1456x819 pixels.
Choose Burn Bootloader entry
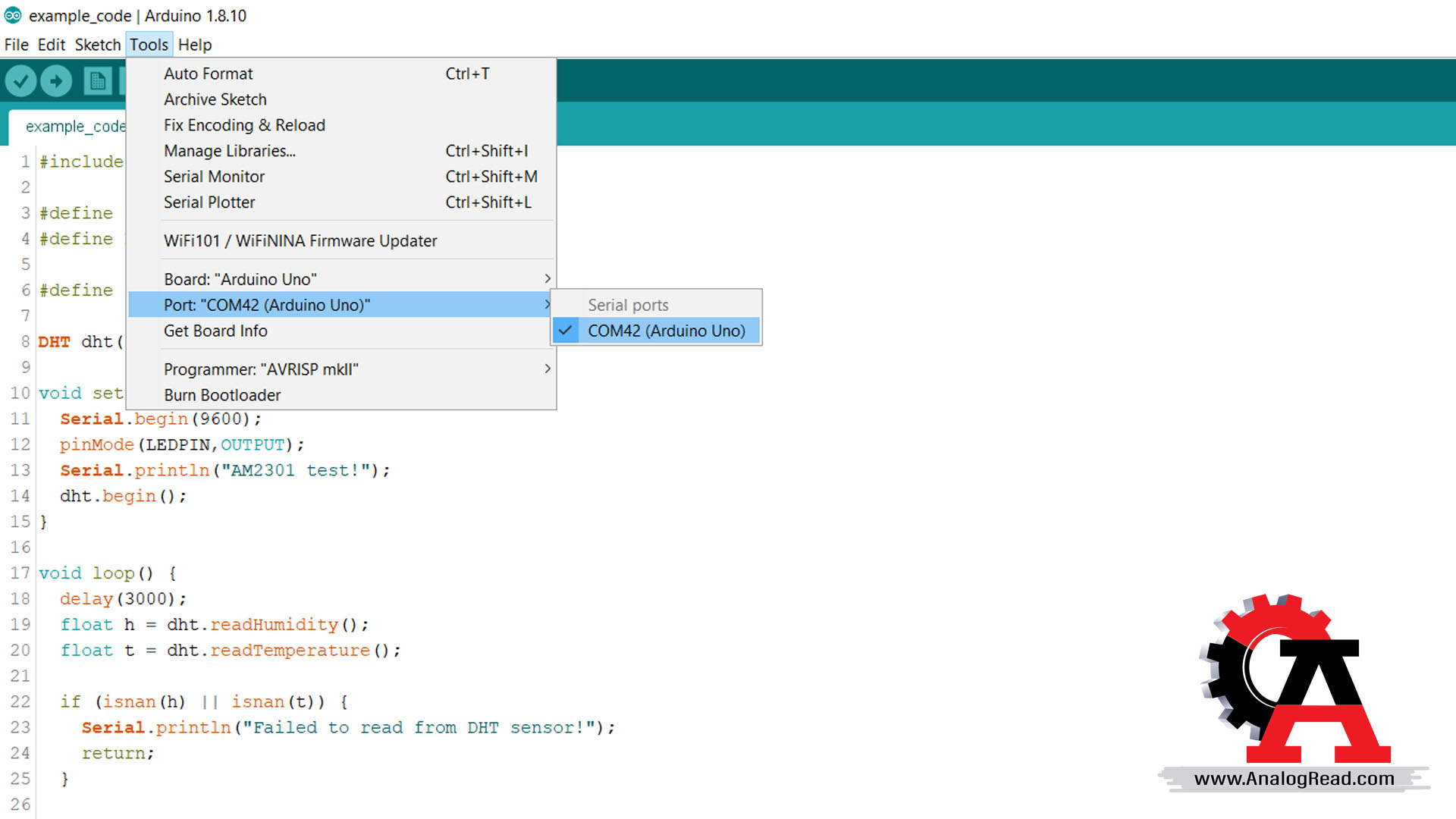click(342, 395)
